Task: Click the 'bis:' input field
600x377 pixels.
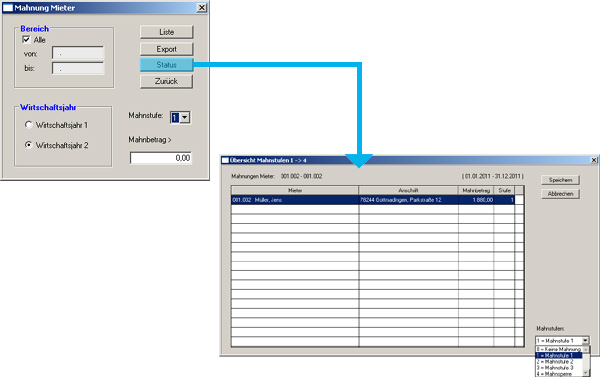Action: pyautogui.click(x=78, y=68)
